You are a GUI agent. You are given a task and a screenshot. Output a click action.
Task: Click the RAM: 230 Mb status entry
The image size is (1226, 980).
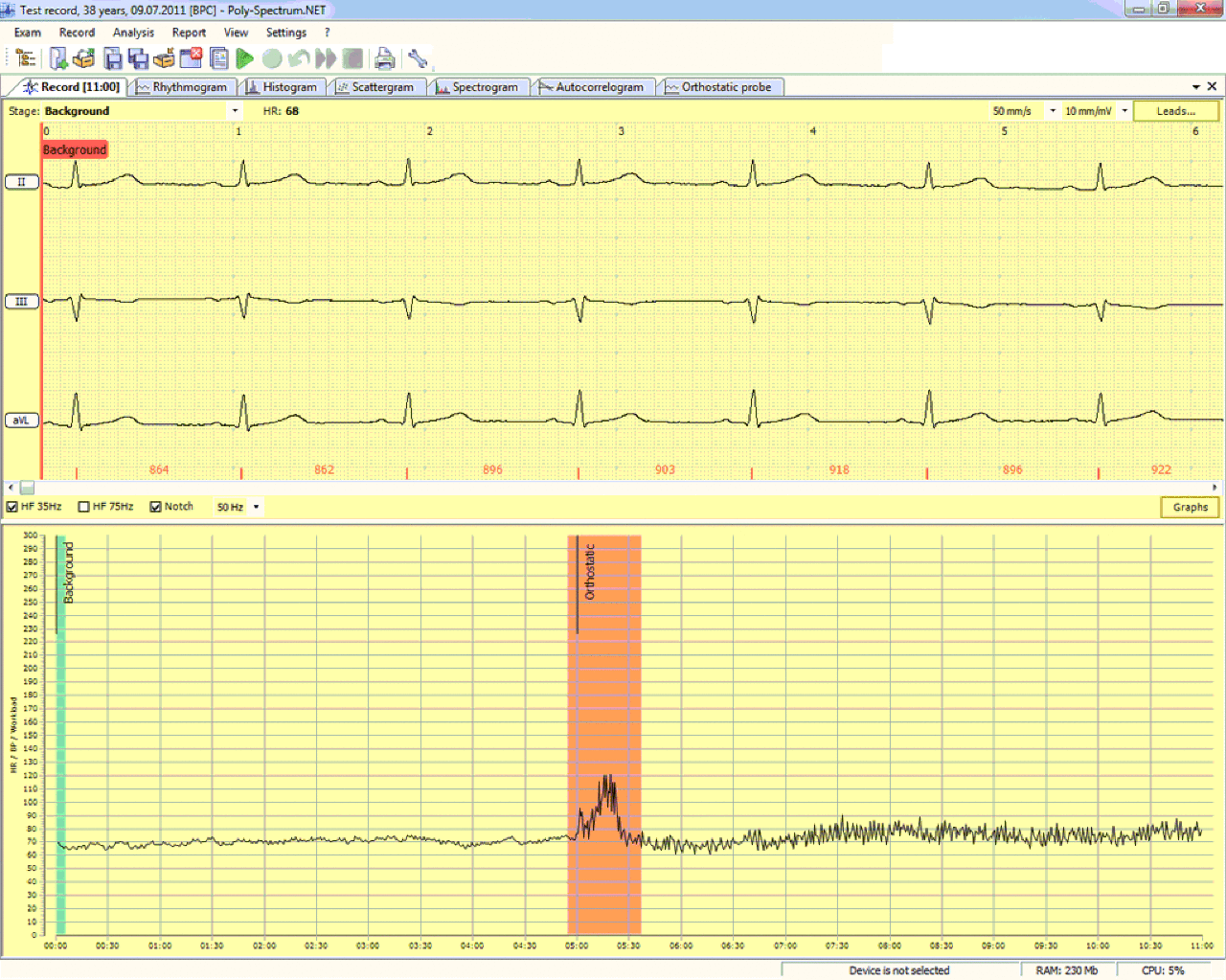pyautogui.click(x=1067, y=970)
